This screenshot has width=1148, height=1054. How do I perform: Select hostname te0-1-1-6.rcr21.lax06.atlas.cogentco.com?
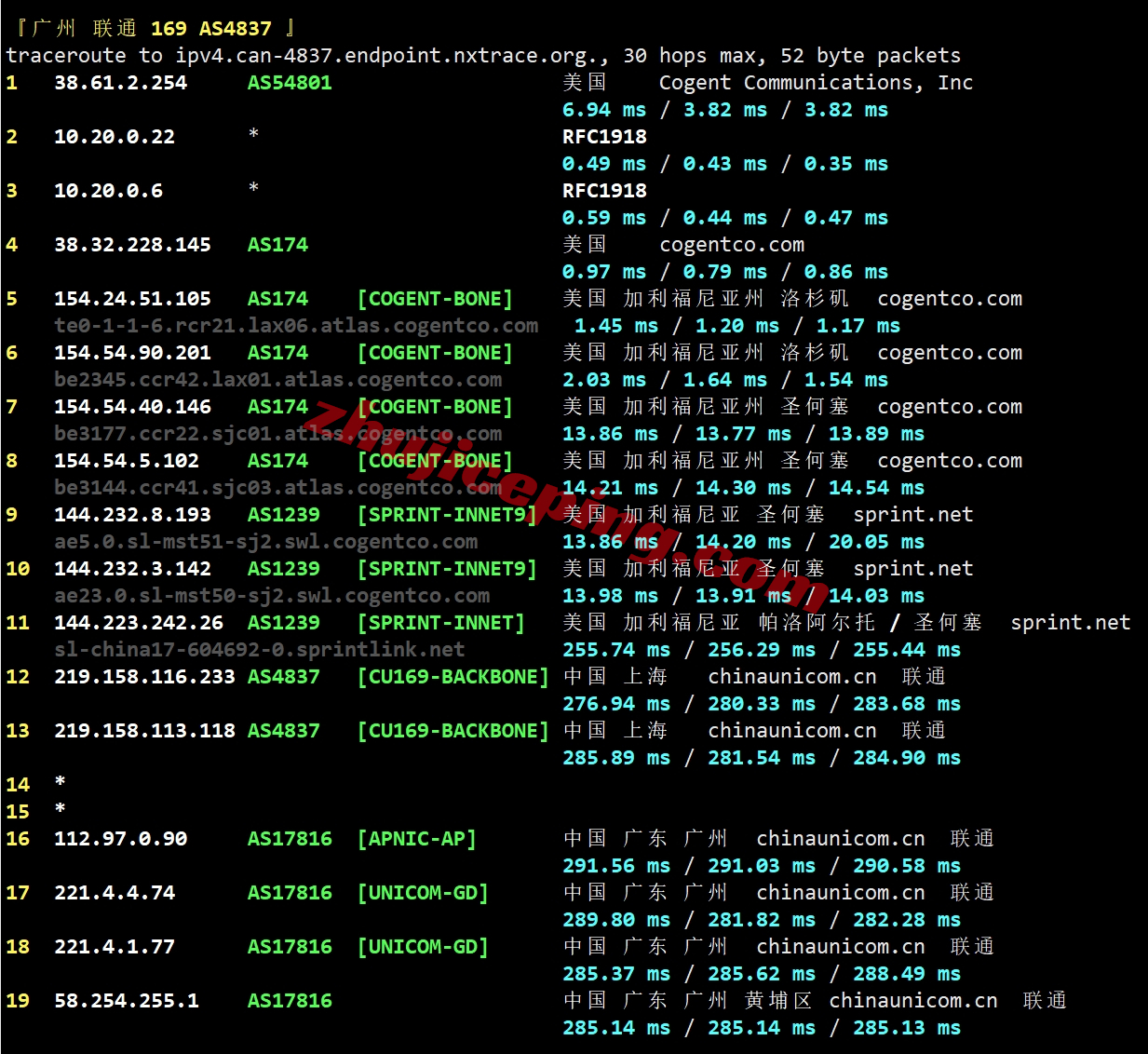tap(296, 326)
